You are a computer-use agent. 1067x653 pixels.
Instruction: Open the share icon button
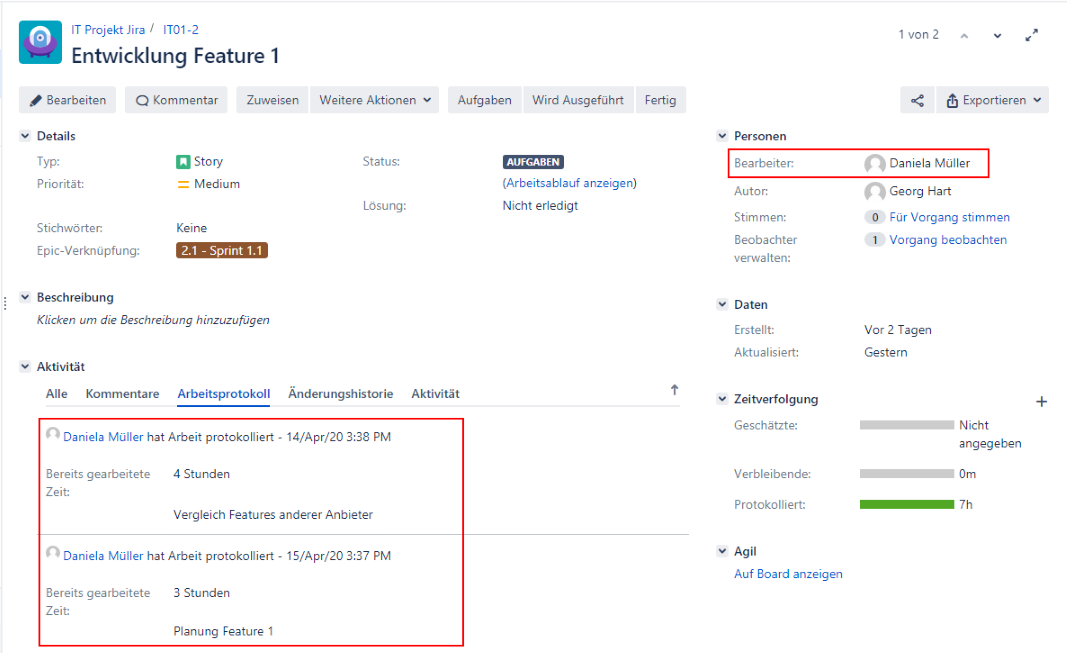[x=917, y=100]
